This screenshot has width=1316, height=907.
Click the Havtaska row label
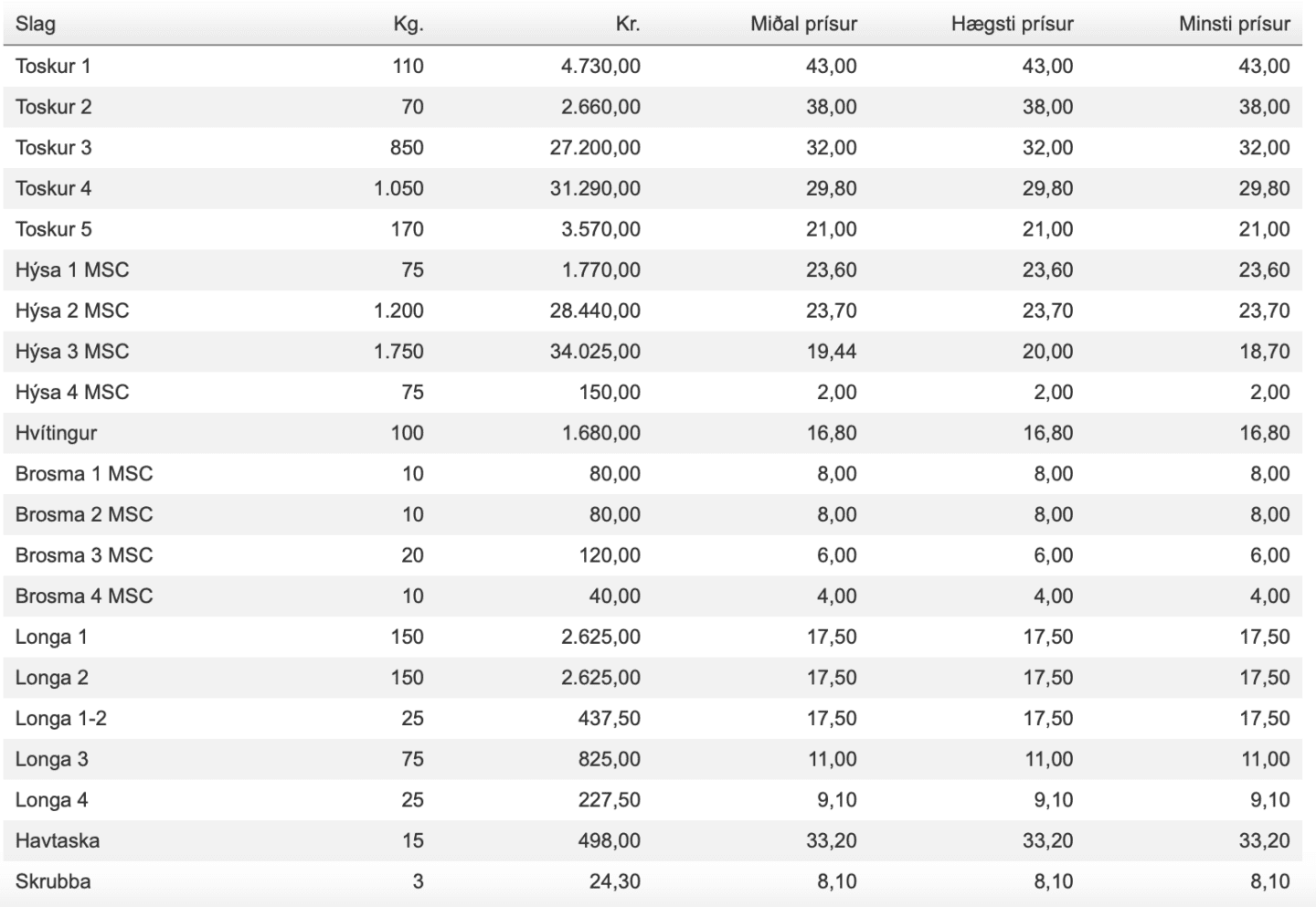point(58,840)
